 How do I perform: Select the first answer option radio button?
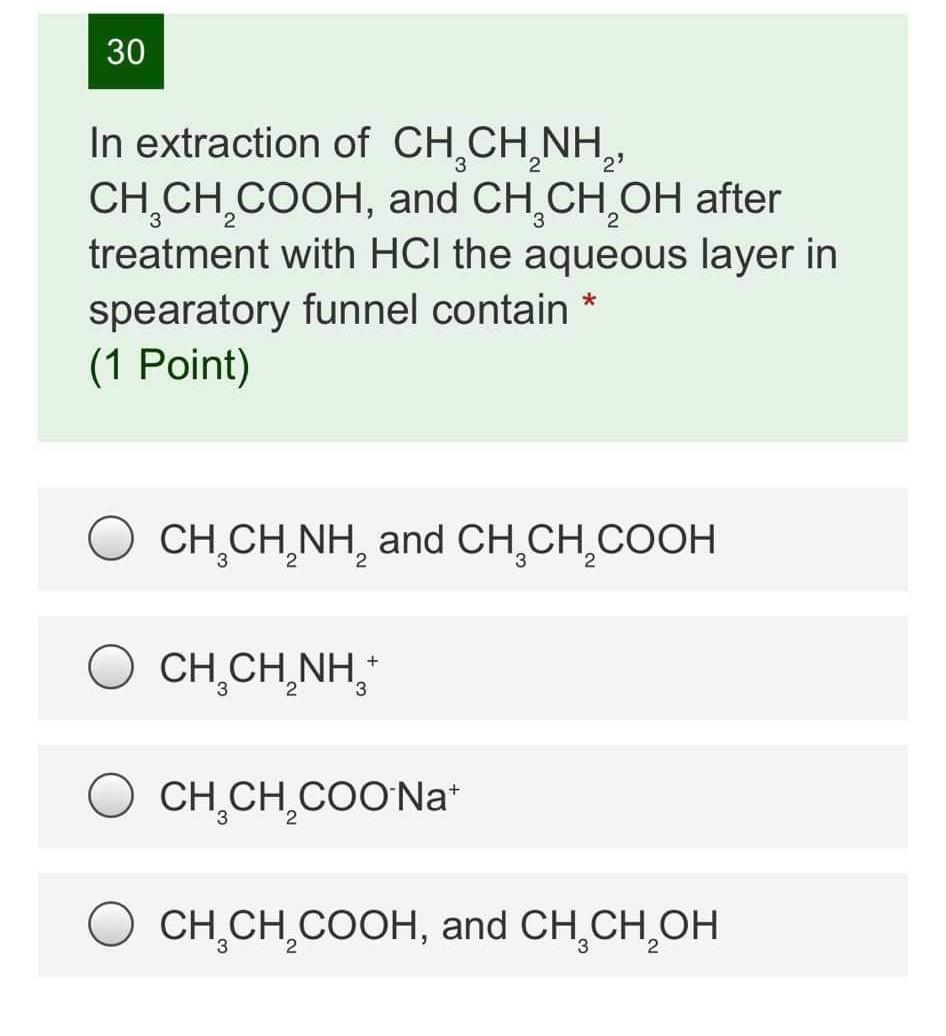[x=113, y=540]
